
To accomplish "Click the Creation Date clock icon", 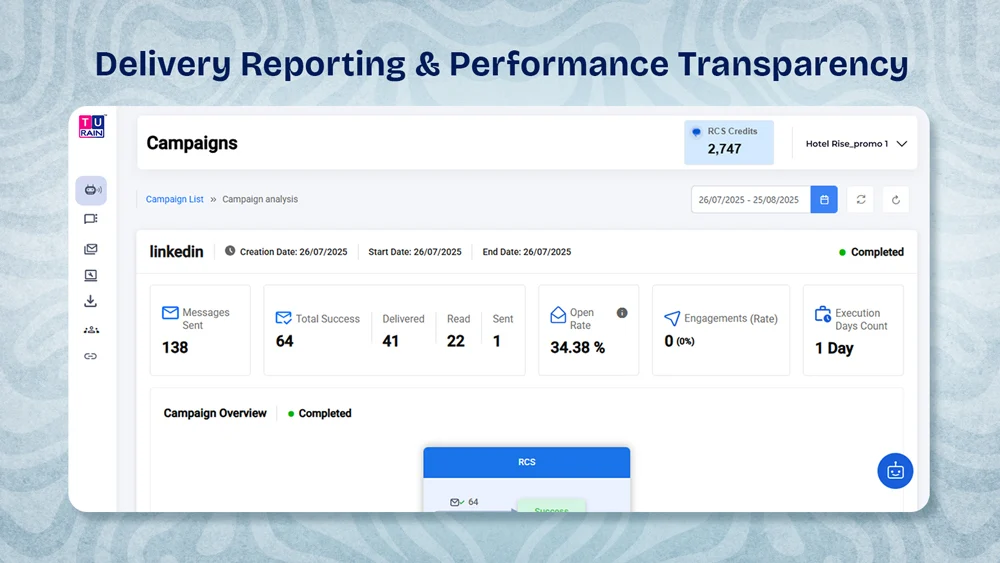I will click(230, 251).
